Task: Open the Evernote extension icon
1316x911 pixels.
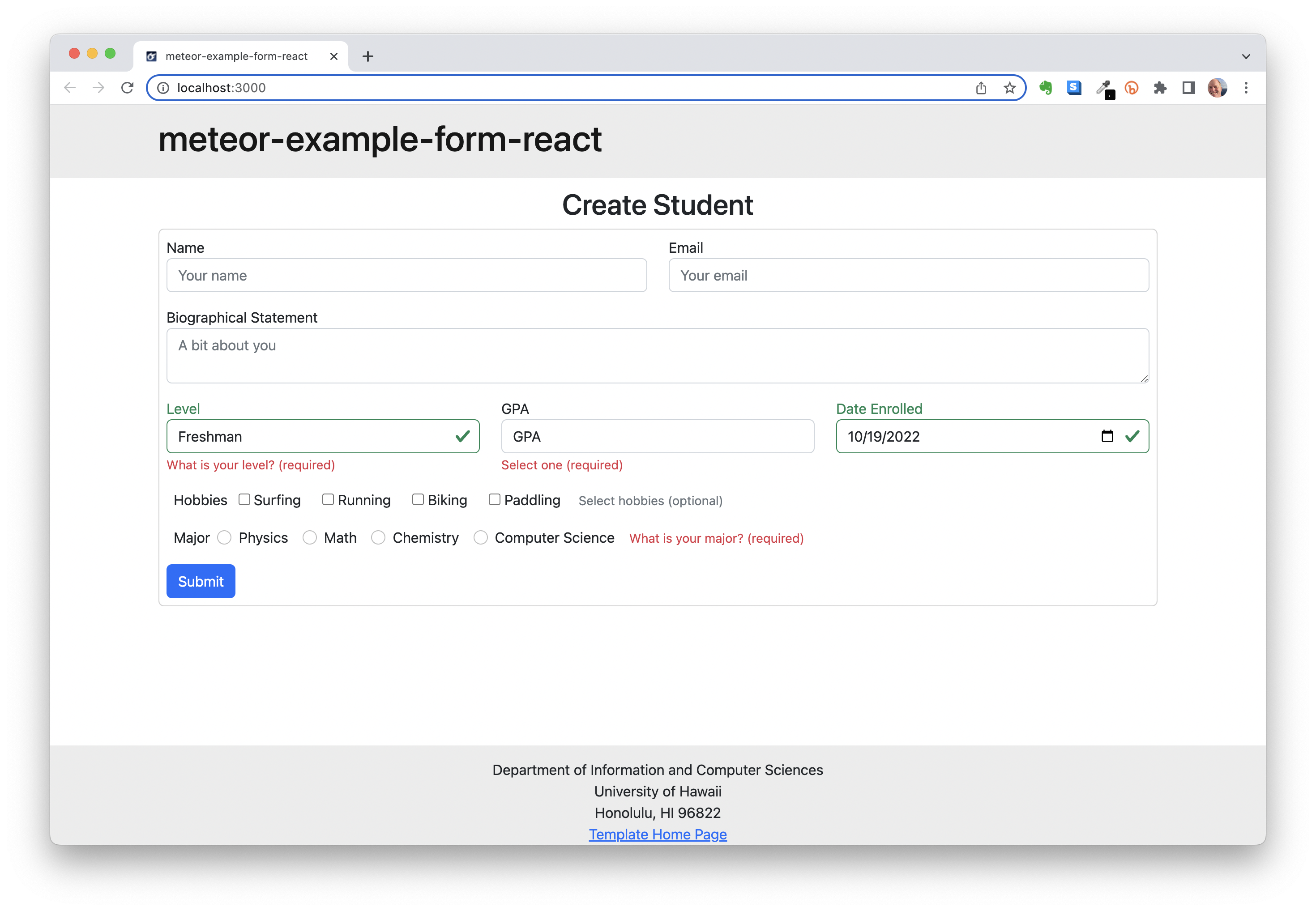Action: [1045, 88]
